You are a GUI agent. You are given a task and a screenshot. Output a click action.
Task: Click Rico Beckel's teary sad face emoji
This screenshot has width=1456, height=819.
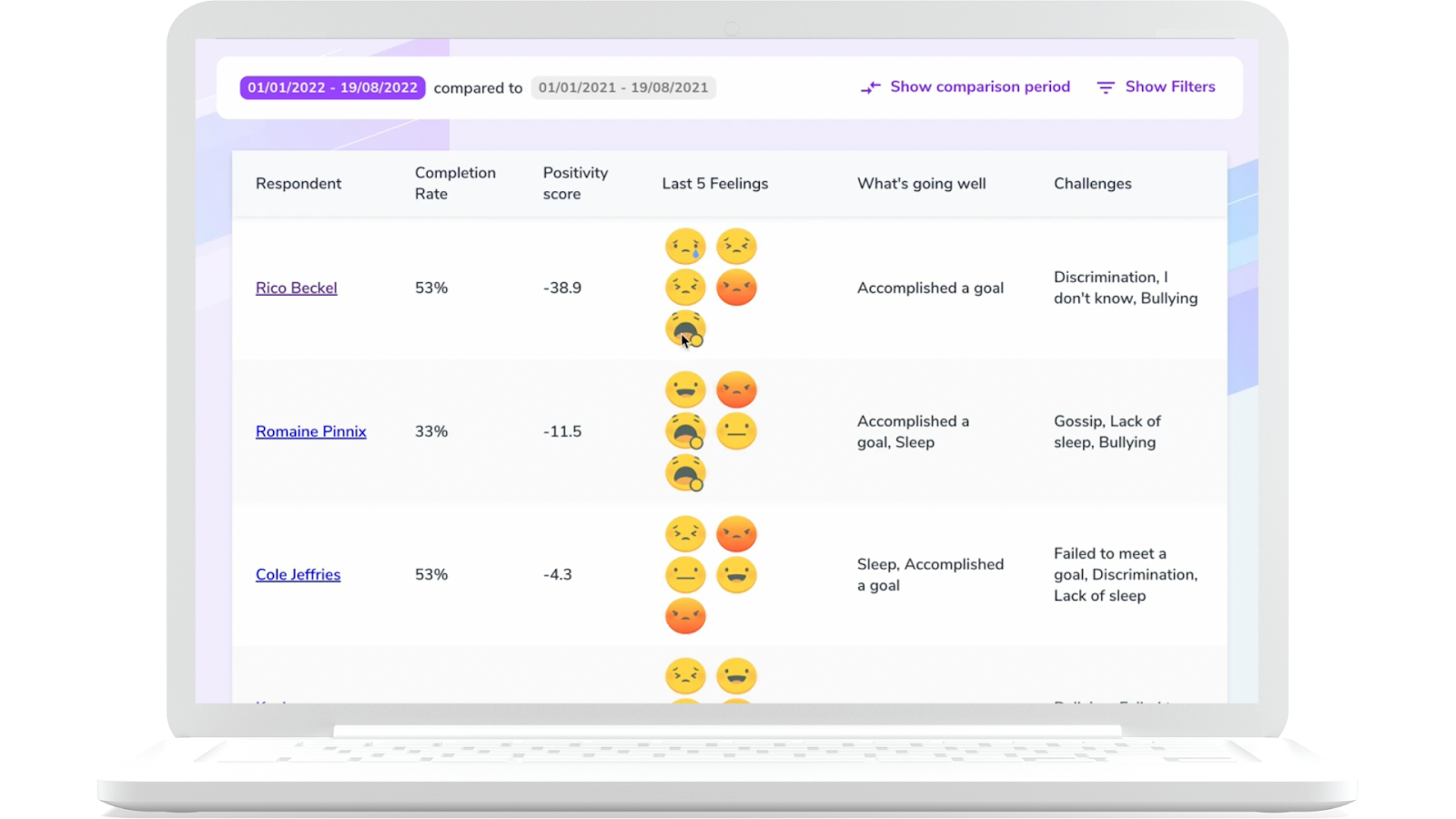point(685,247)
